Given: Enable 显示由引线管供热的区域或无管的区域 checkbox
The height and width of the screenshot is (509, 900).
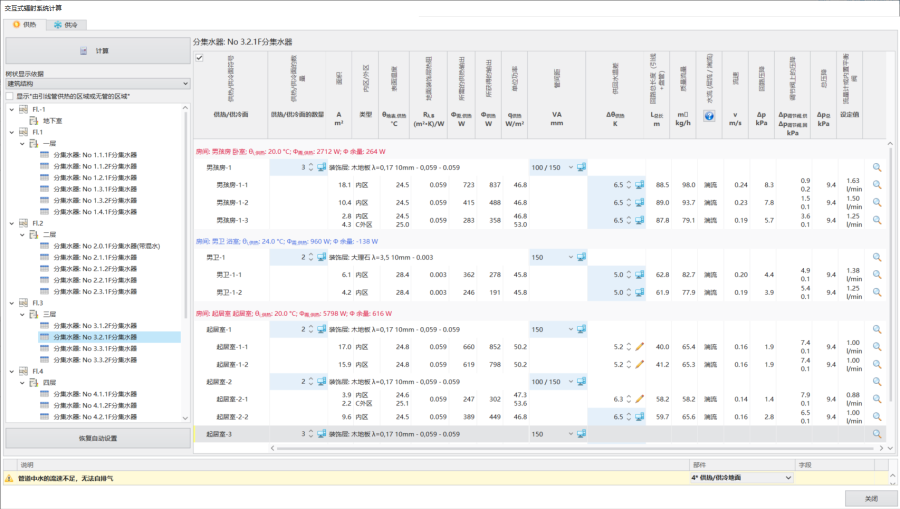Looking at the screenshot, I should point(9,96).
